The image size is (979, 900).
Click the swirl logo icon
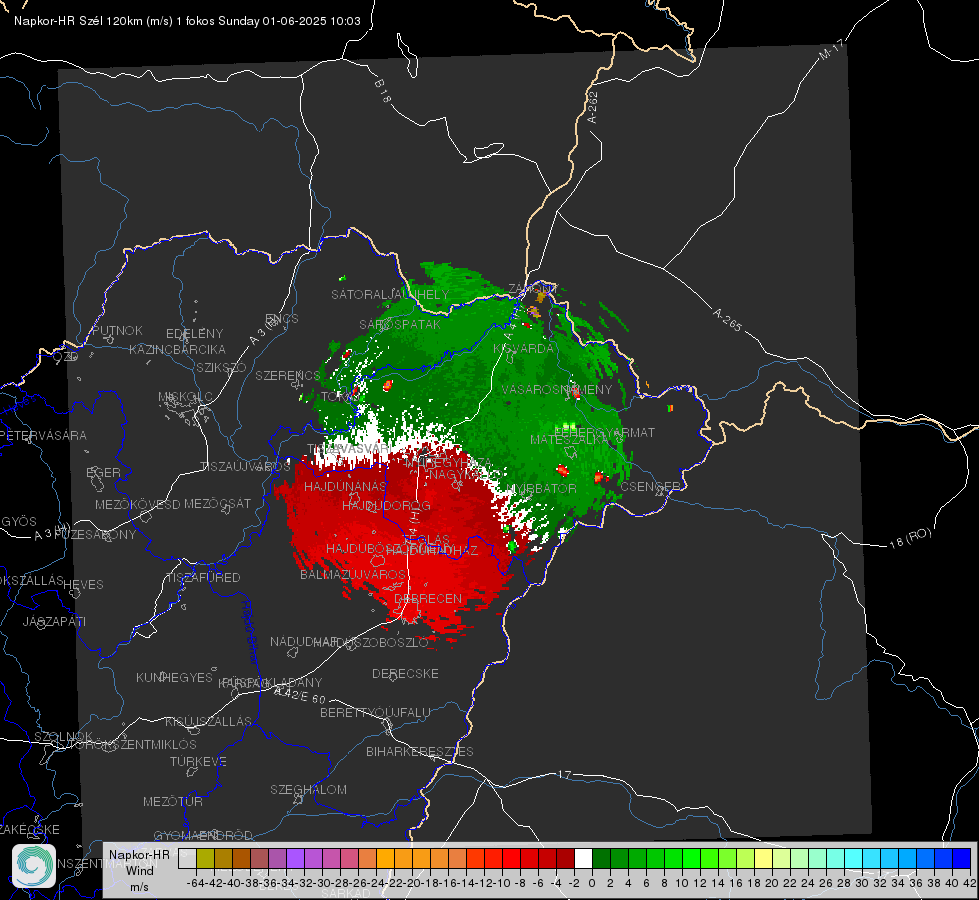click(34, 866)
